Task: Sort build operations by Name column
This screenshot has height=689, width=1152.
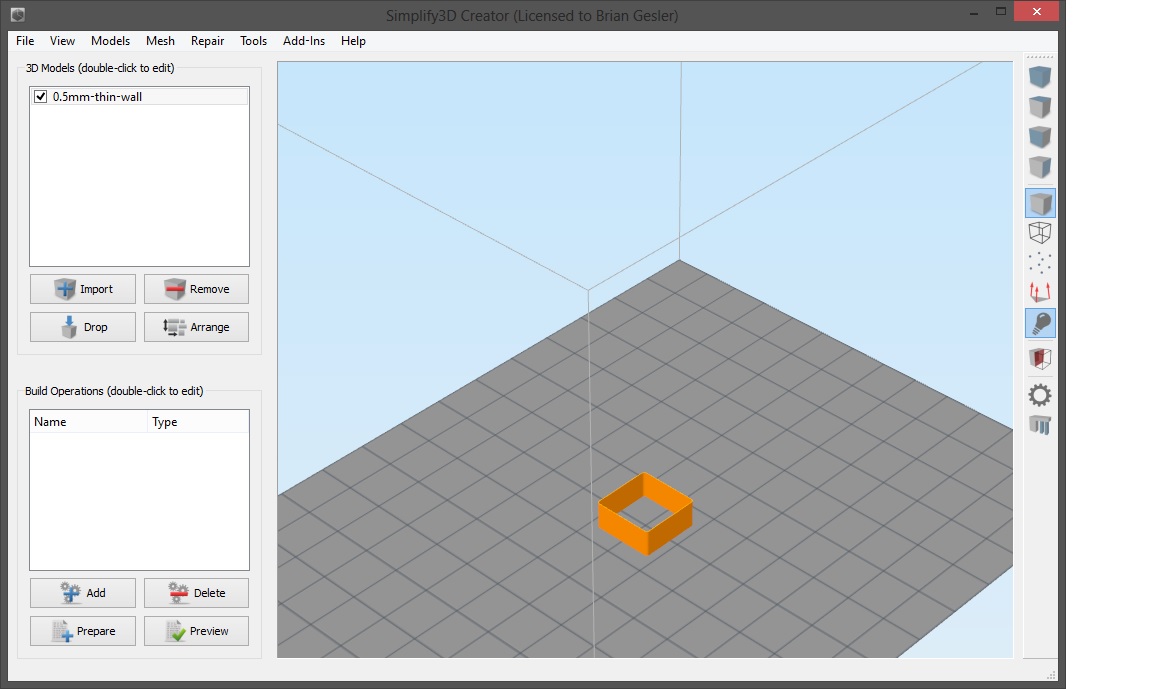Action: click(x=89, y=422)
